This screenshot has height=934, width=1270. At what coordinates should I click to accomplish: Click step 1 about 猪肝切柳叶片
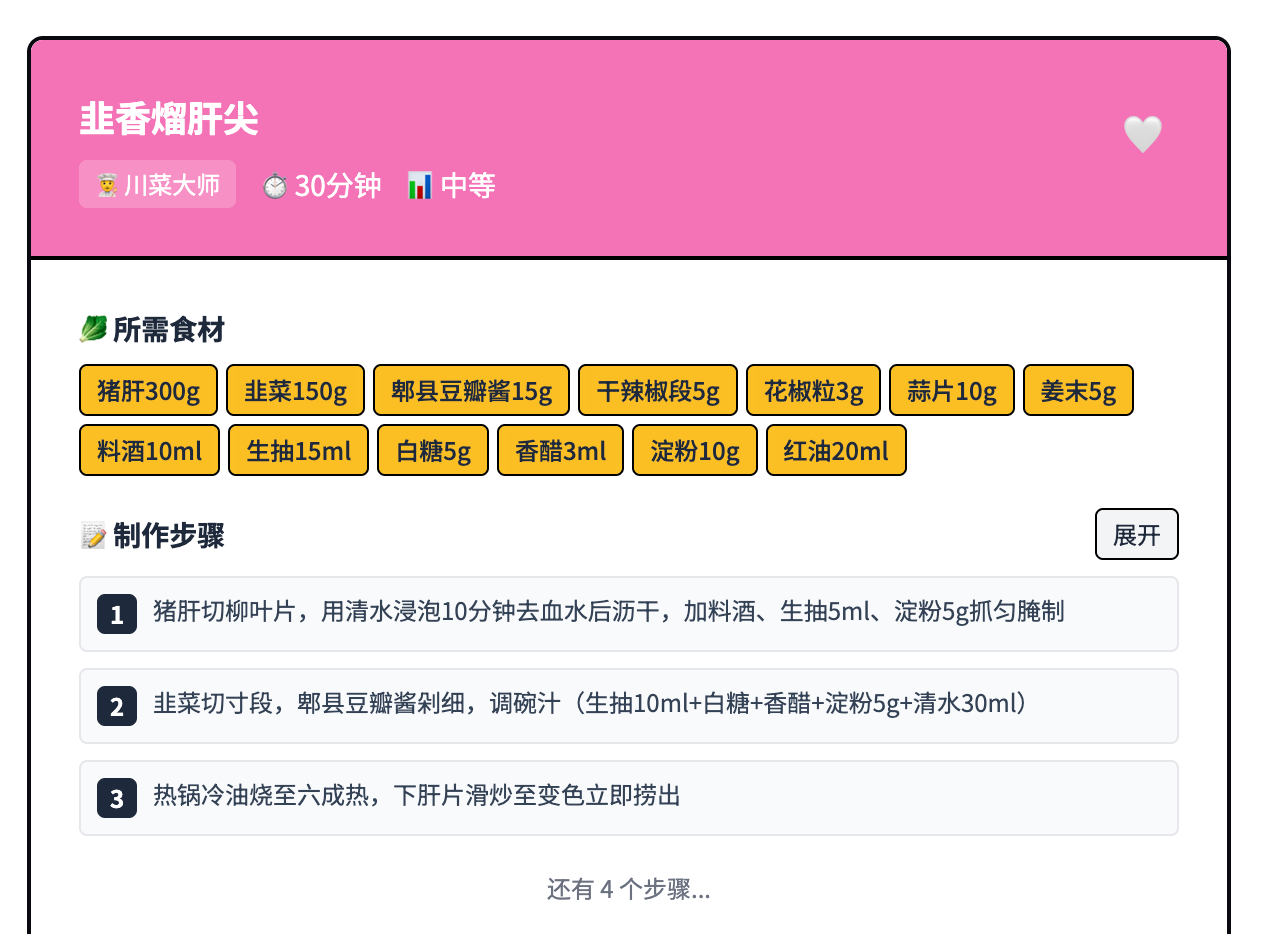point(629,614)
